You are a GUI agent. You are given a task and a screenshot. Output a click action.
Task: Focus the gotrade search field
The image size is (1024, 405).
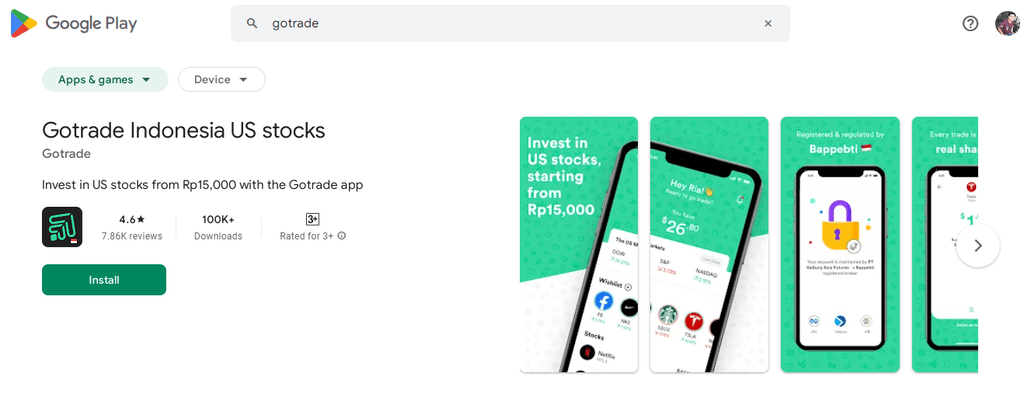pyautogui.click(x=510, y=24)
